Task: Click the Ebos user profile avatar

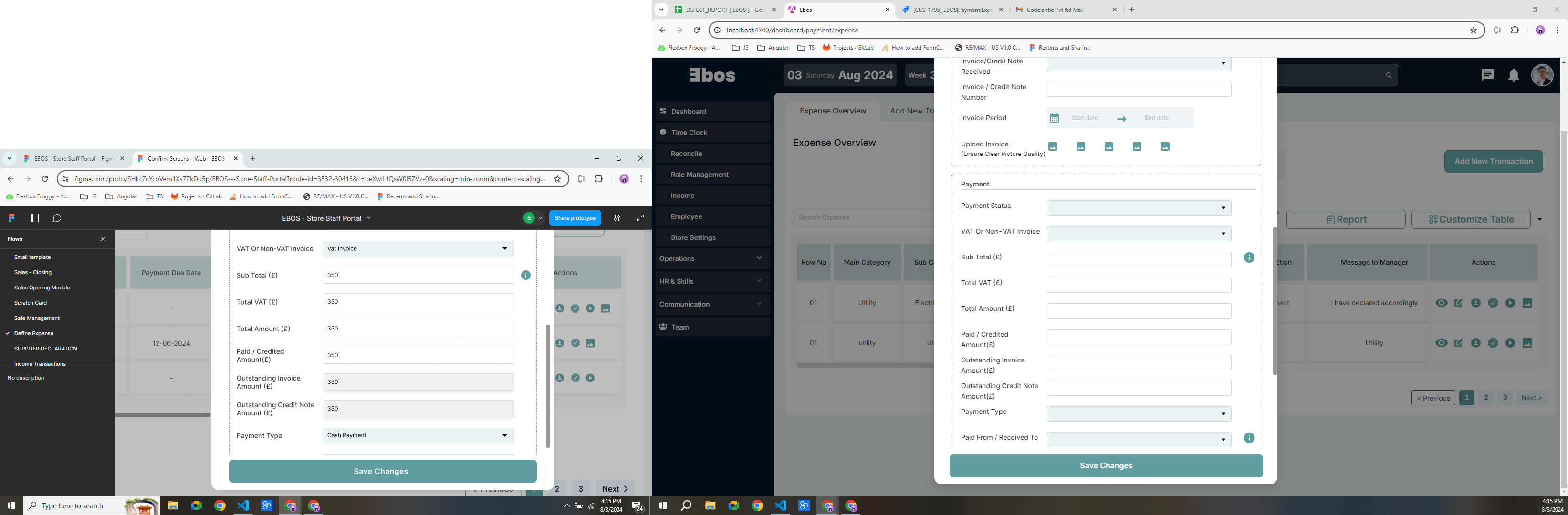Action: tap(1542, 75)
